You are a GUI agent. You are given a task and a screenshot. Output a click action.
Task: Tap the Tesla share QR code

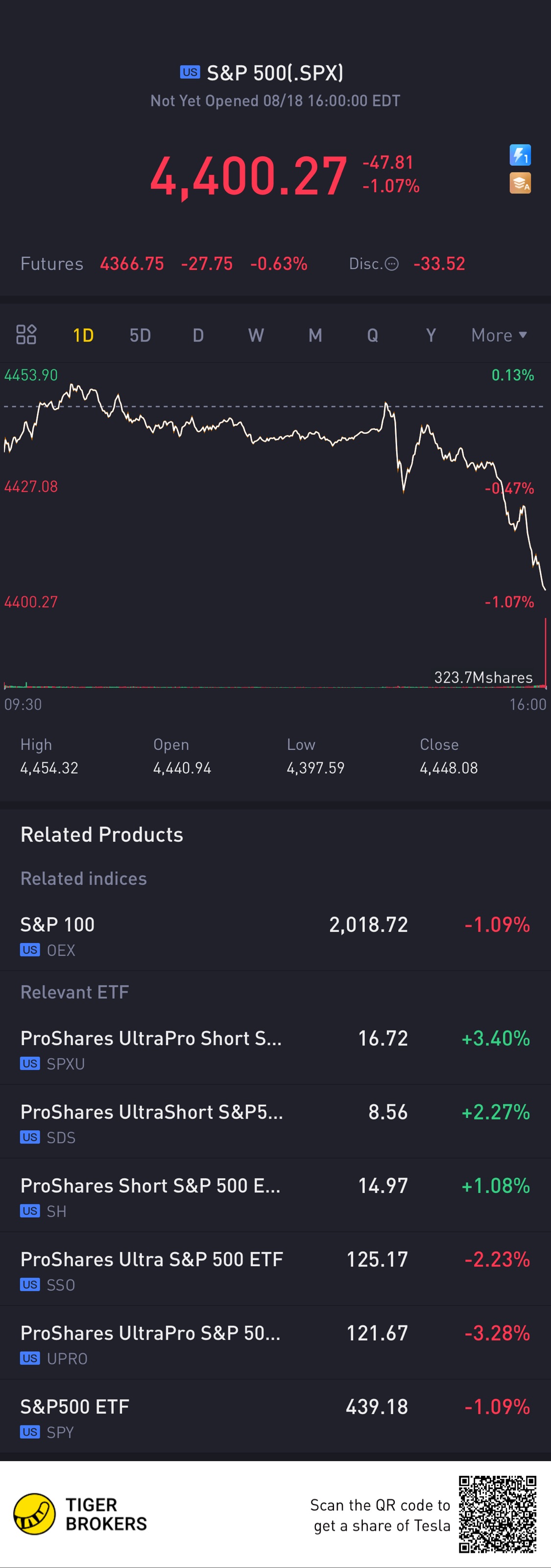coord(498,1514)
